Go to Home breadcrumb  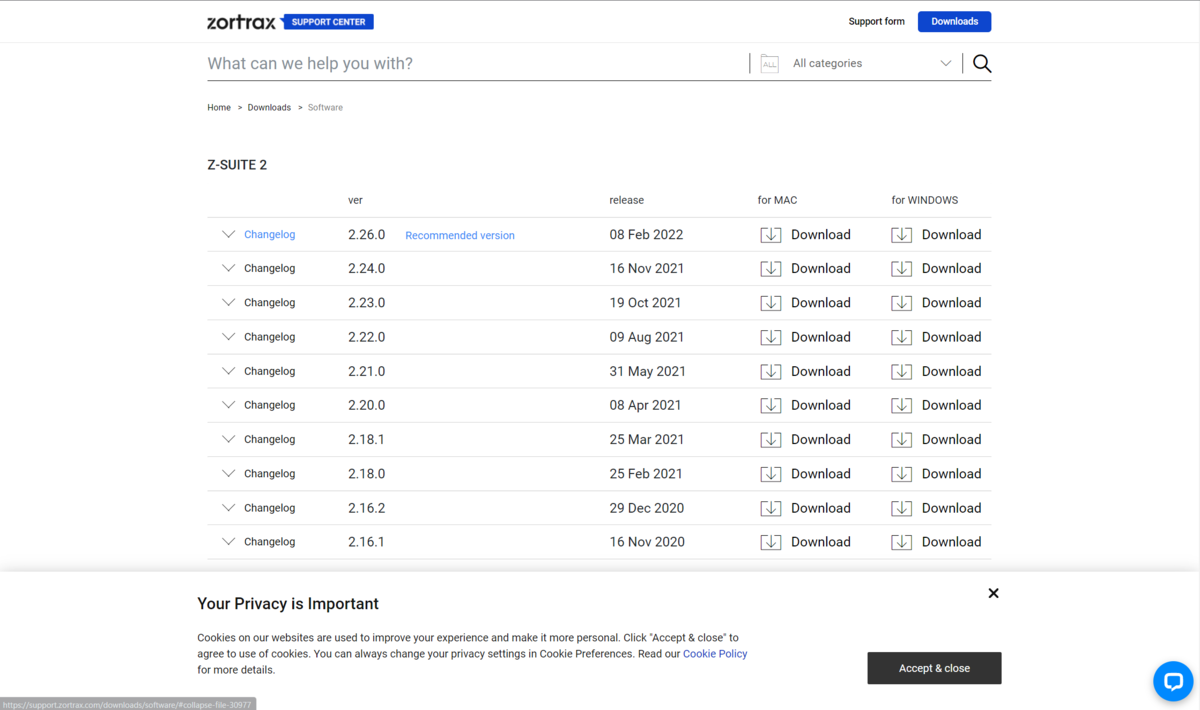[x=219, y=107]
